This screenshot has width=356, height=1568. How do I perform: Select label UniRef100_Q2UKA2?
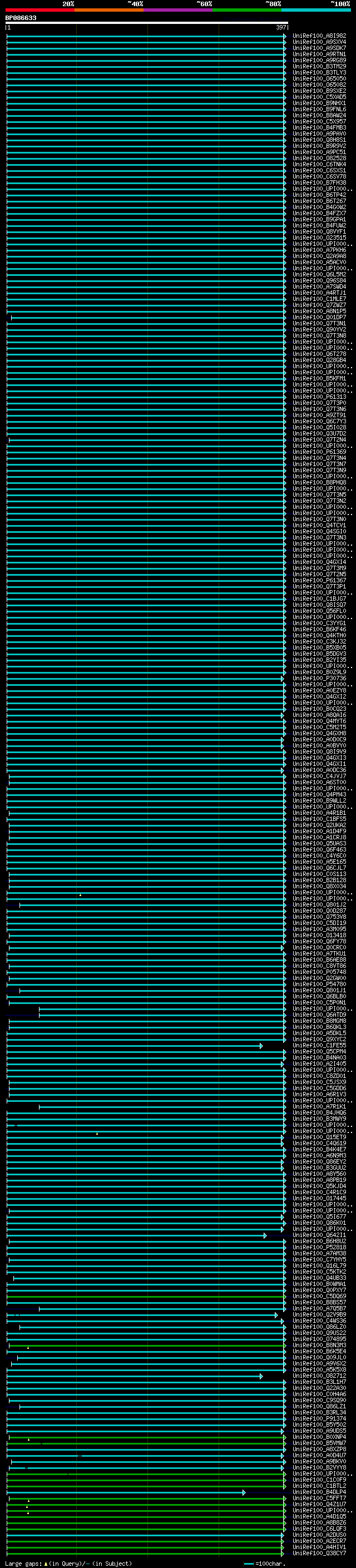[319, 825]
